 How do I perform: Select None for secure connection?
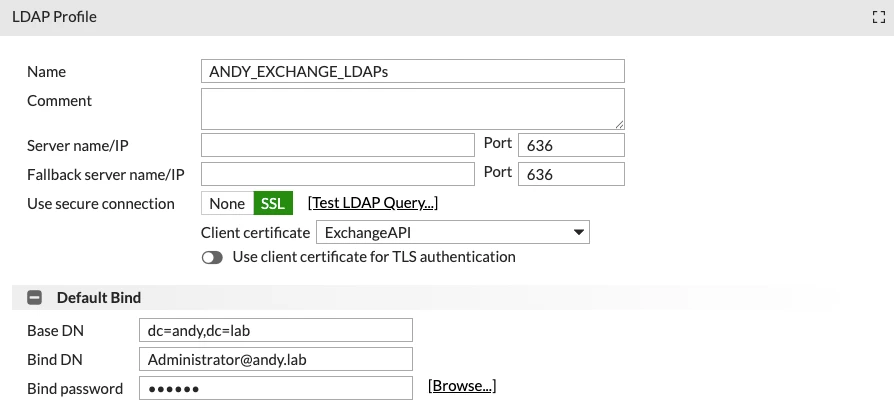point(227,203)
